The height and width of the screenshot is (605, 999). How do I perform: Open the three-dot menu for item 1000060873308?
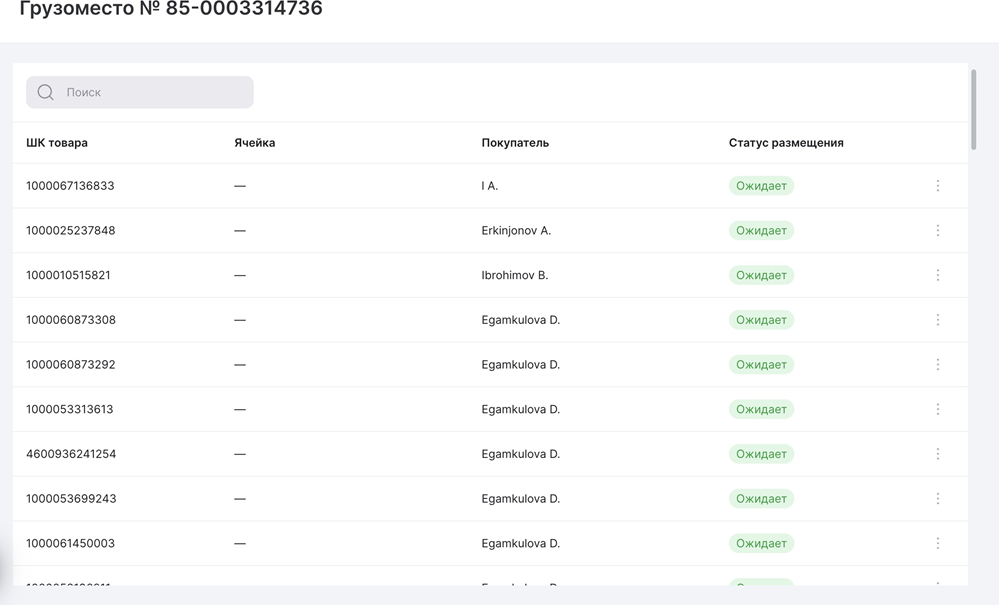point(937,320)
